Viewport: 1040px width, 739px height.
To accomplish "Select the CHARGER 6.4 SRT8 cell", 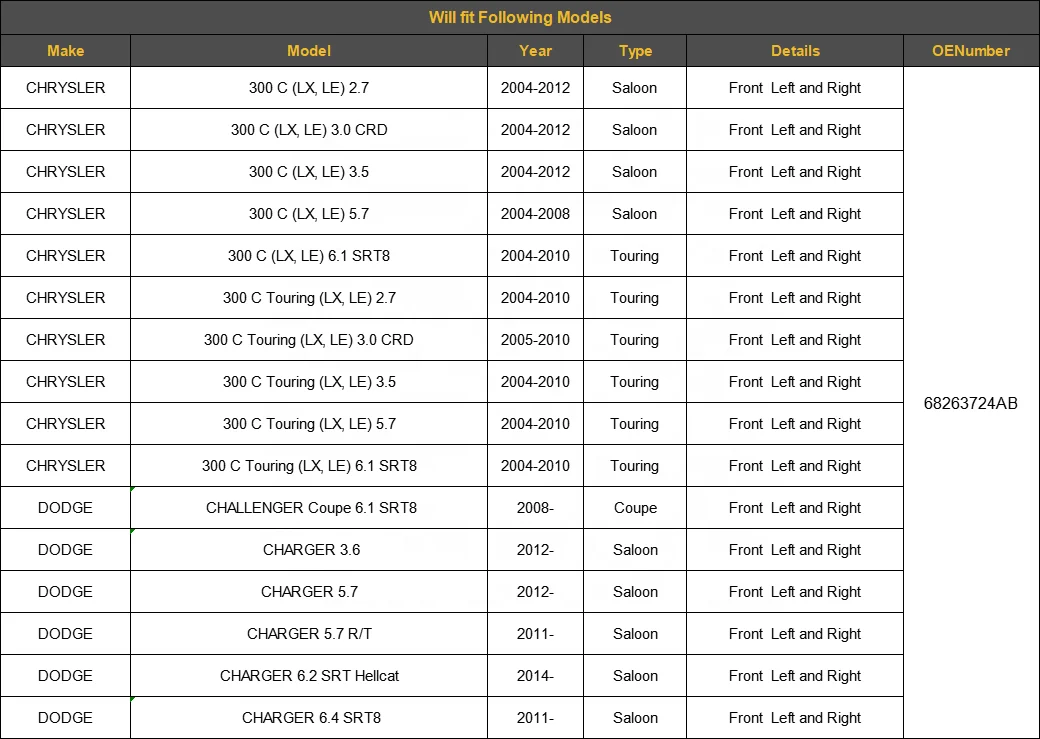I will [x=311, y=718].
